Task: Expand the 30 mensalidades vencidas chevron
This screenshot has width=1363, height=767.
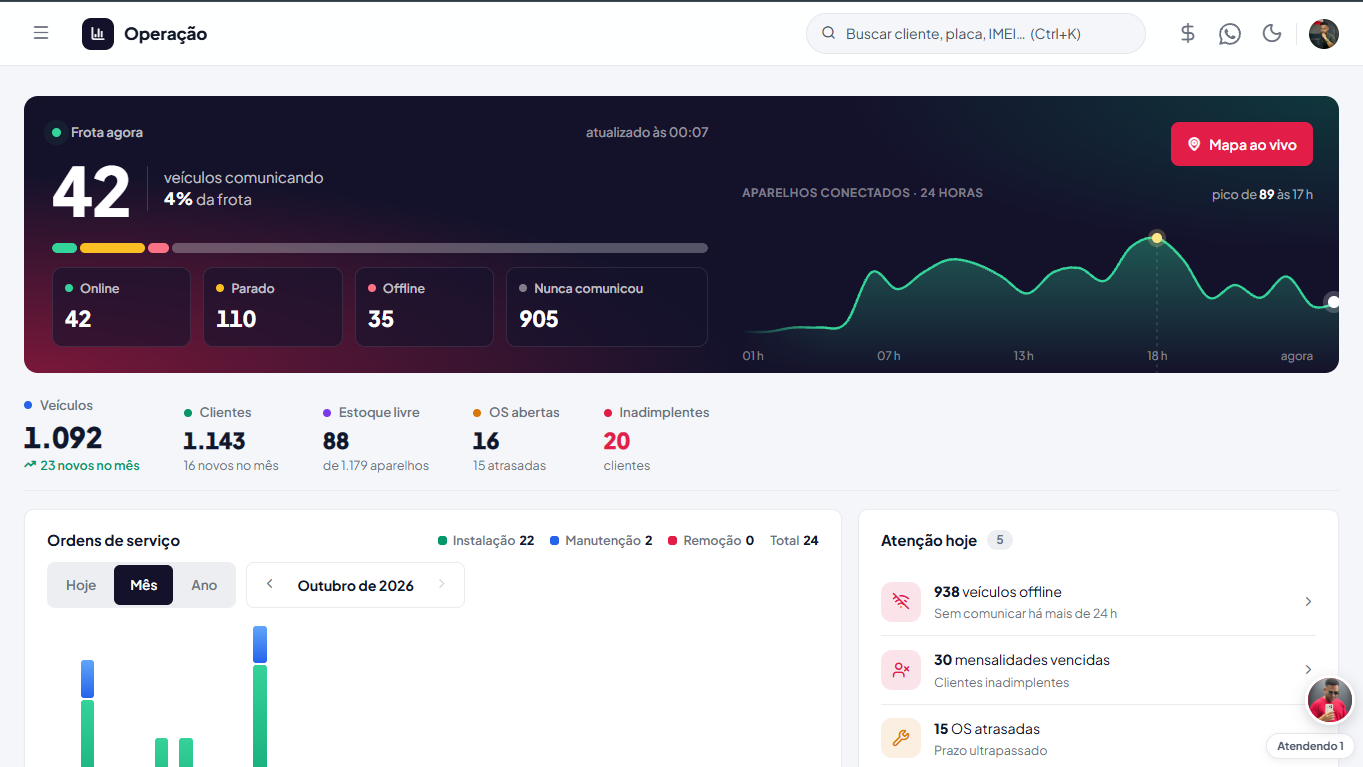Action: point(1308,670)
